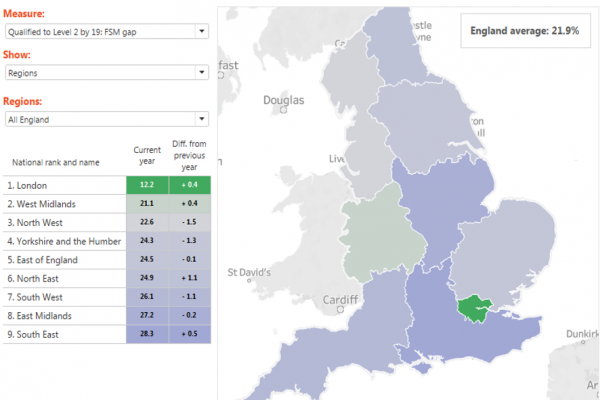Open the Regions dropdown showing All England
Screen dimensions: 600x400
105,119
